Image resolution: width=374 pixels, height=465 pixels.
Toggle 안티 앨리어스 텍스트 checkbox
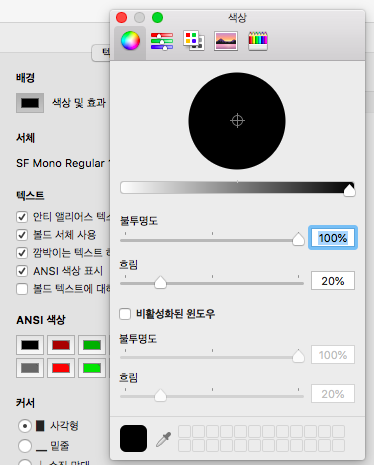(x=22, y=217)
